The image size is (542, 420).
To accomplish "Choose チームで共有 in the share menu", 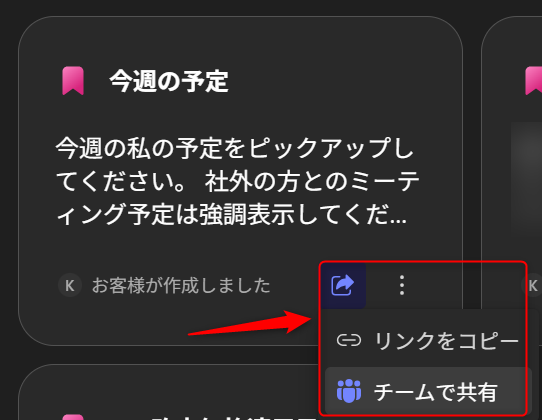I will 426,391.
